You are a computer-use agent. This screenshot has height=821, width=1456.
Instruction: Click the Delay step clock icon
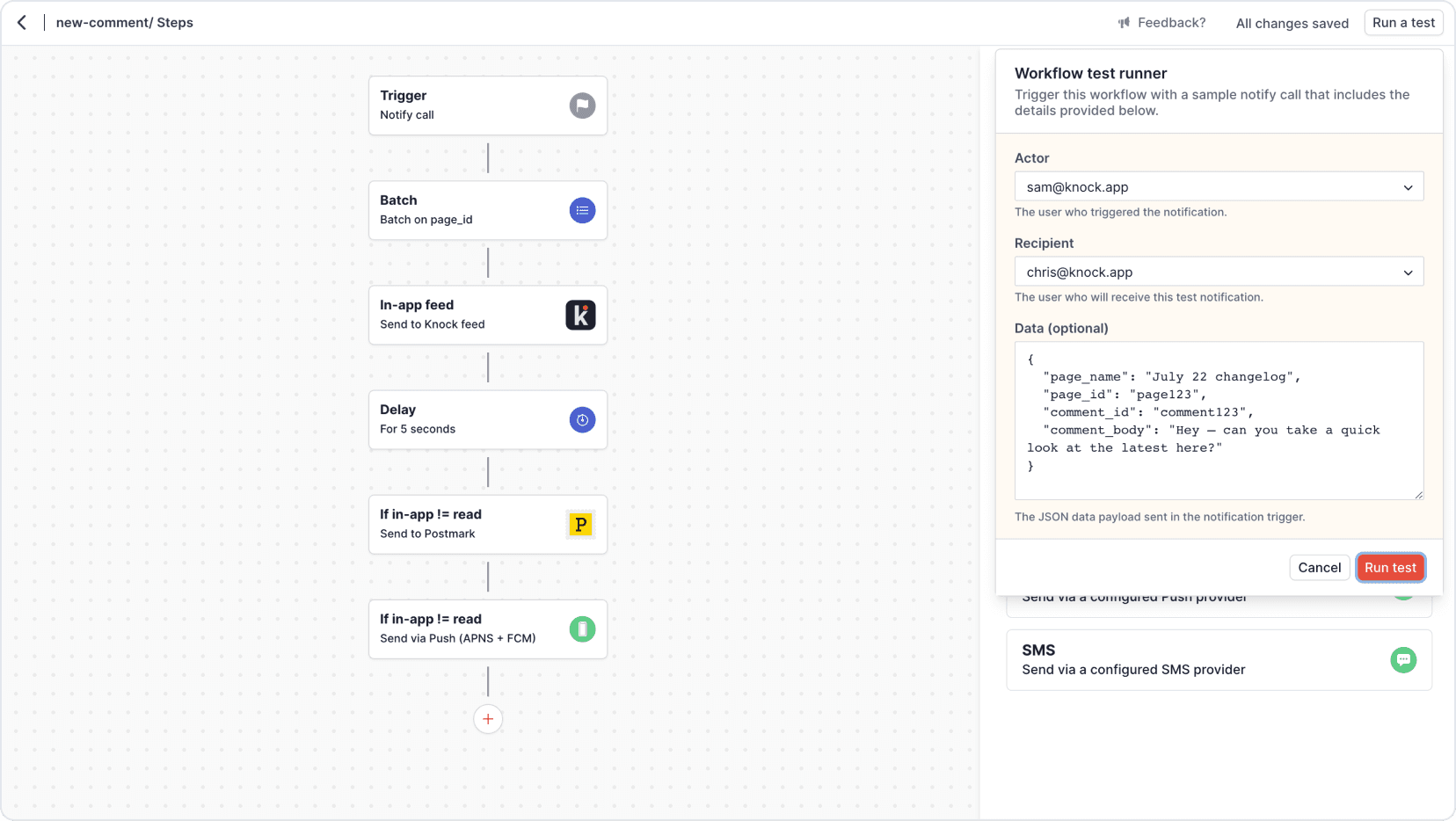582,420
